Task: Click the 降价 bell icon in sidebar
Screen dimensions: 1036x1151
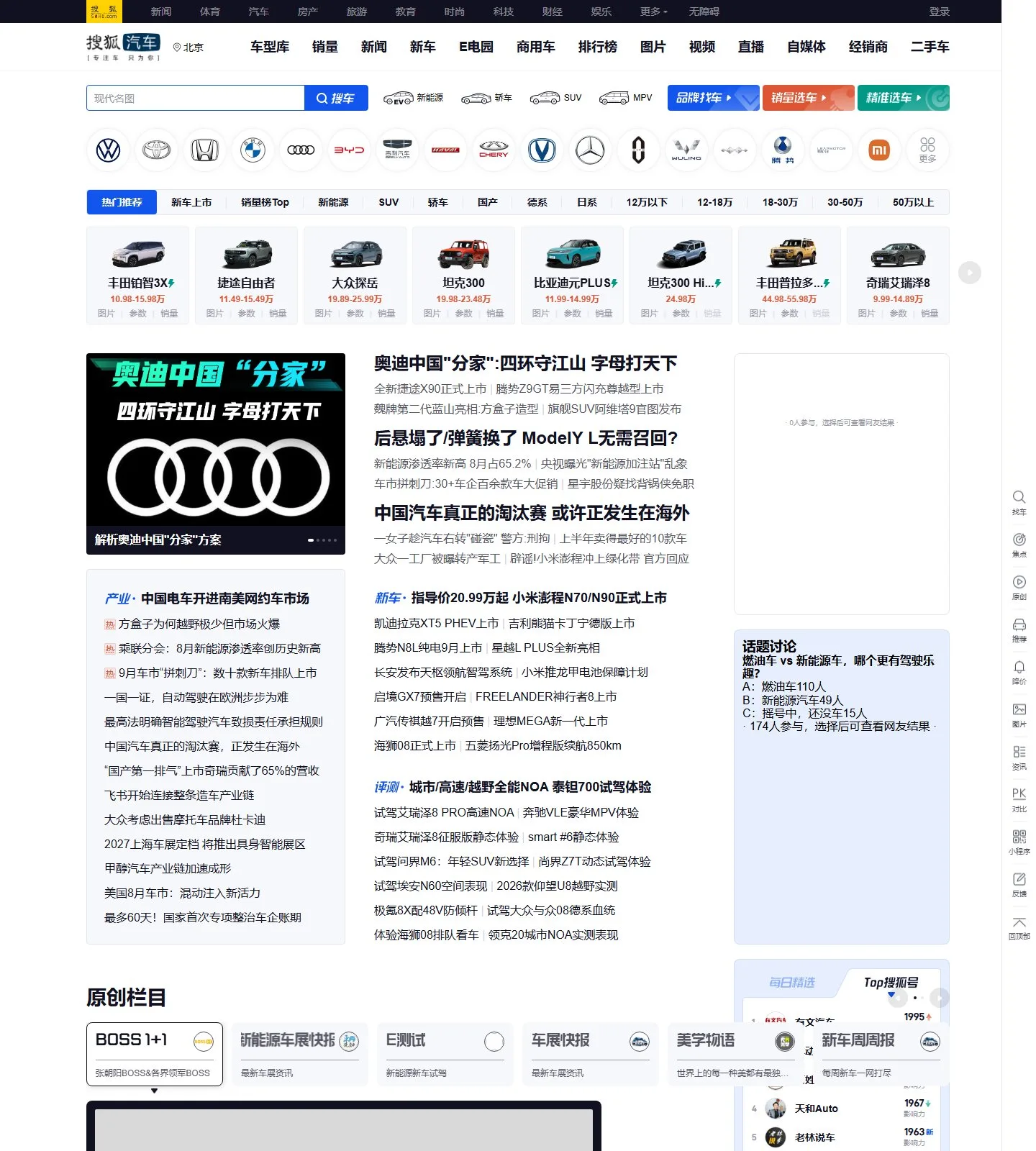Action: [1019, 672]
